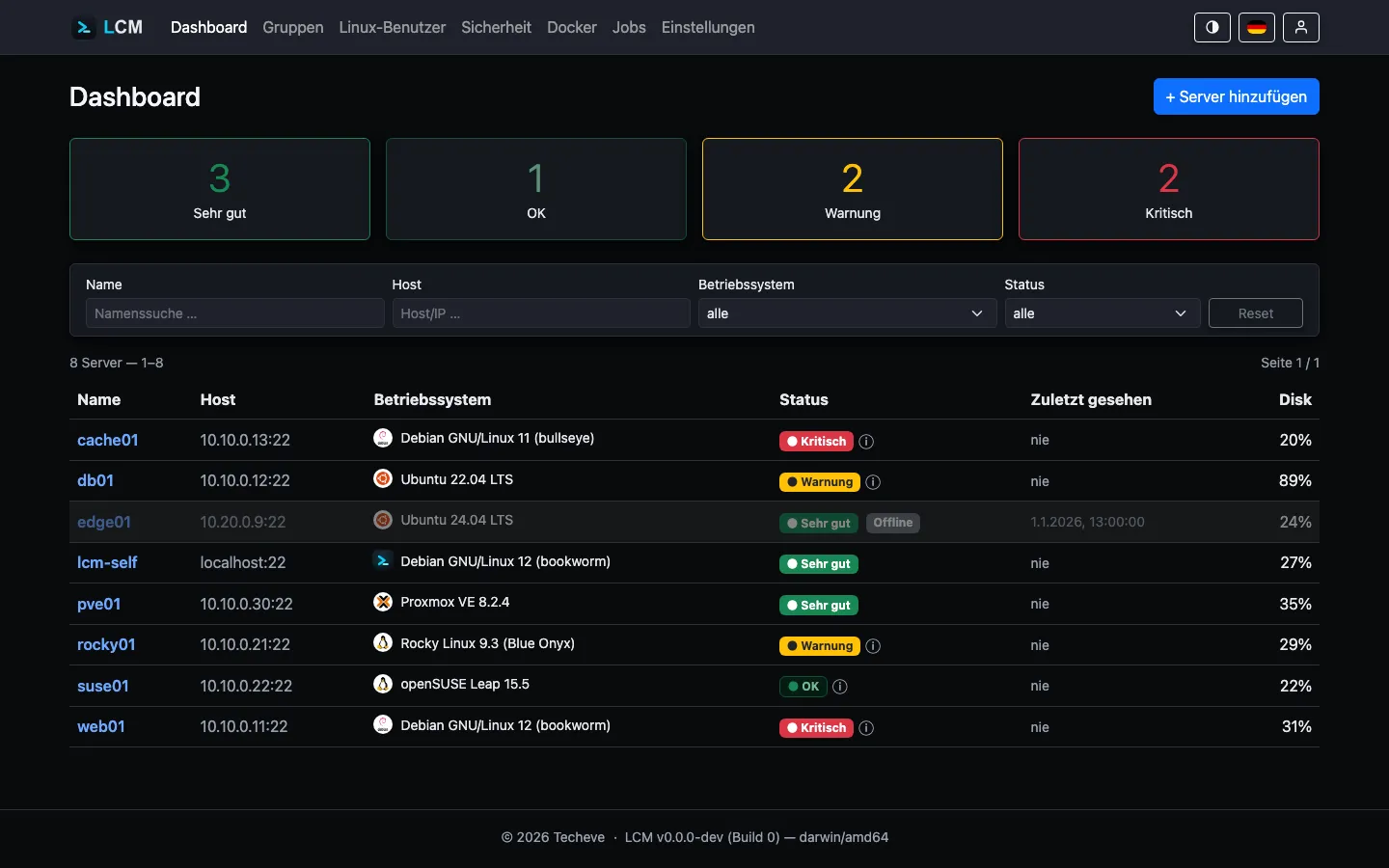Click the Disk column header

tap(1295, 399)
